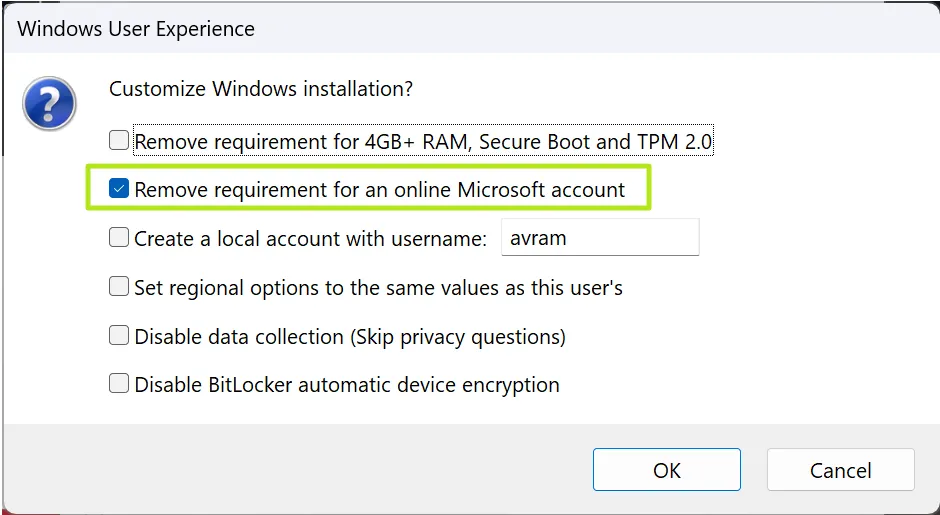Viewport: 940px width, 515px height.
Task: Check the Set regional options checkbox
Action: pyautogui.click(x=119, y=287)
